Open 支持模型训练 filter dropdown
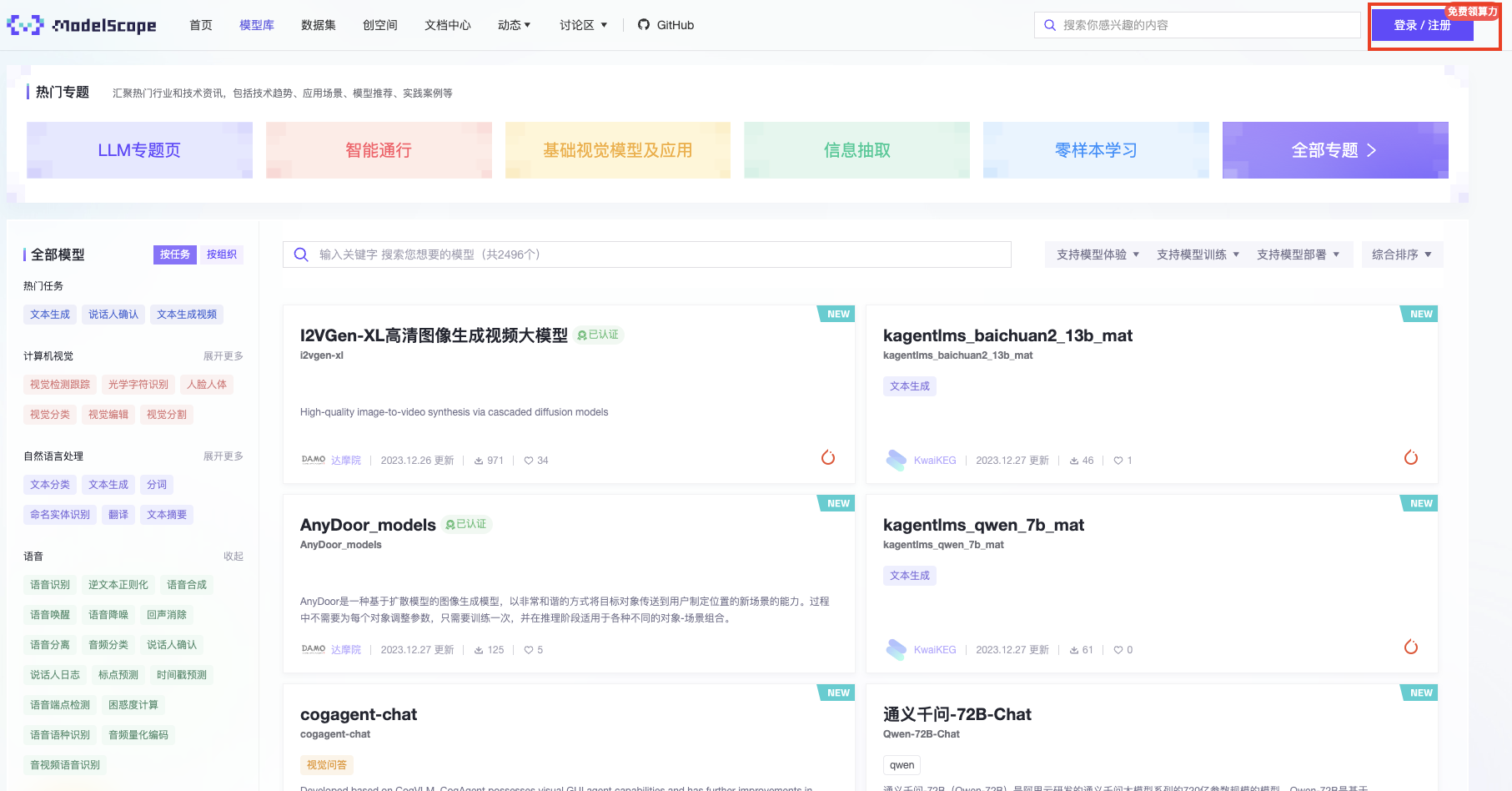Image resolution: width=1512 pixels, height=791 pixels. 1198,254
